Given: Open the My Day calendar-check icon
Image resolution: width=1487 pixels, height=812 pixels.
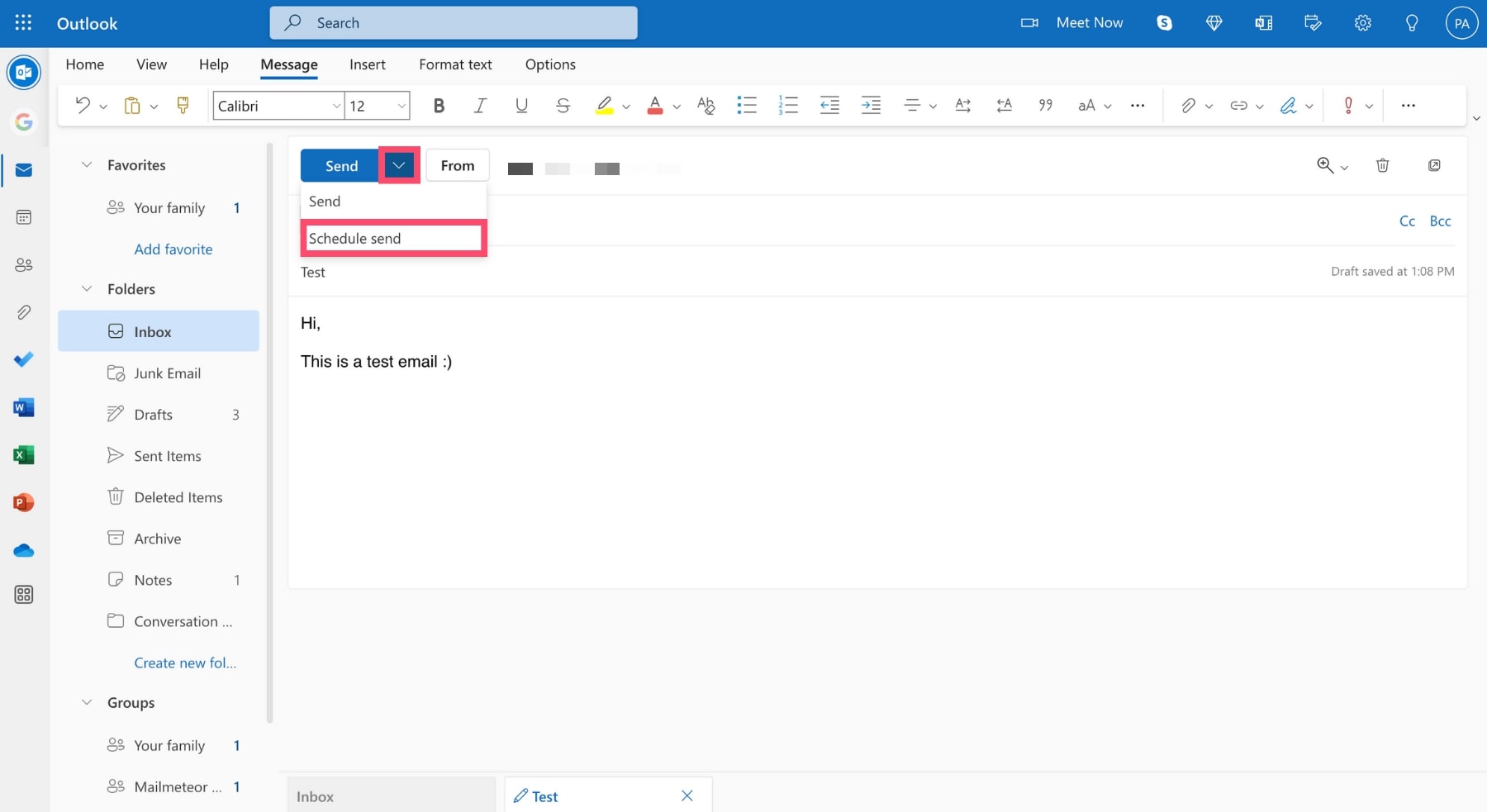Looking at the screenshot, I should 1313,23.
